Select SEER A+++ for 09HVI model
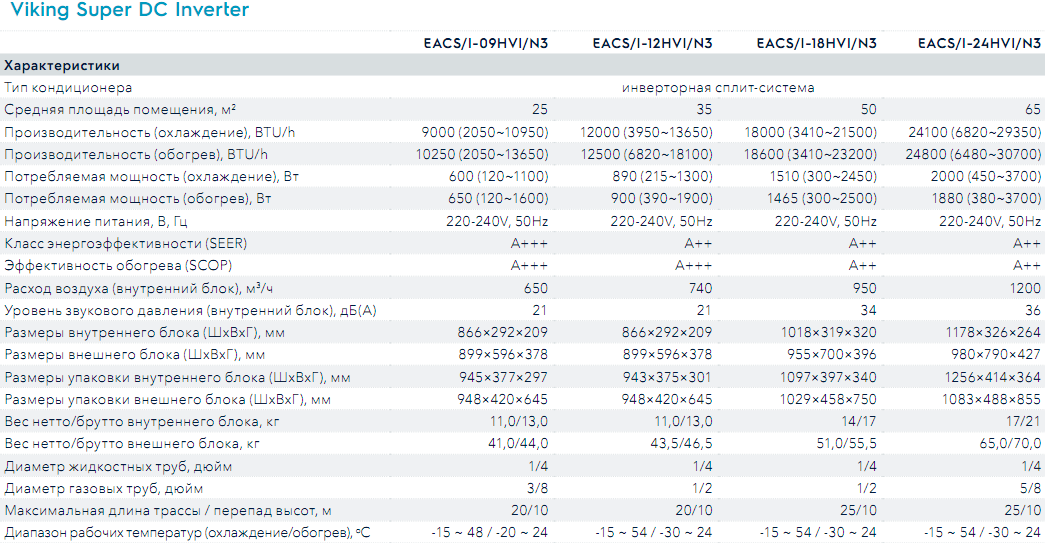 529,243
